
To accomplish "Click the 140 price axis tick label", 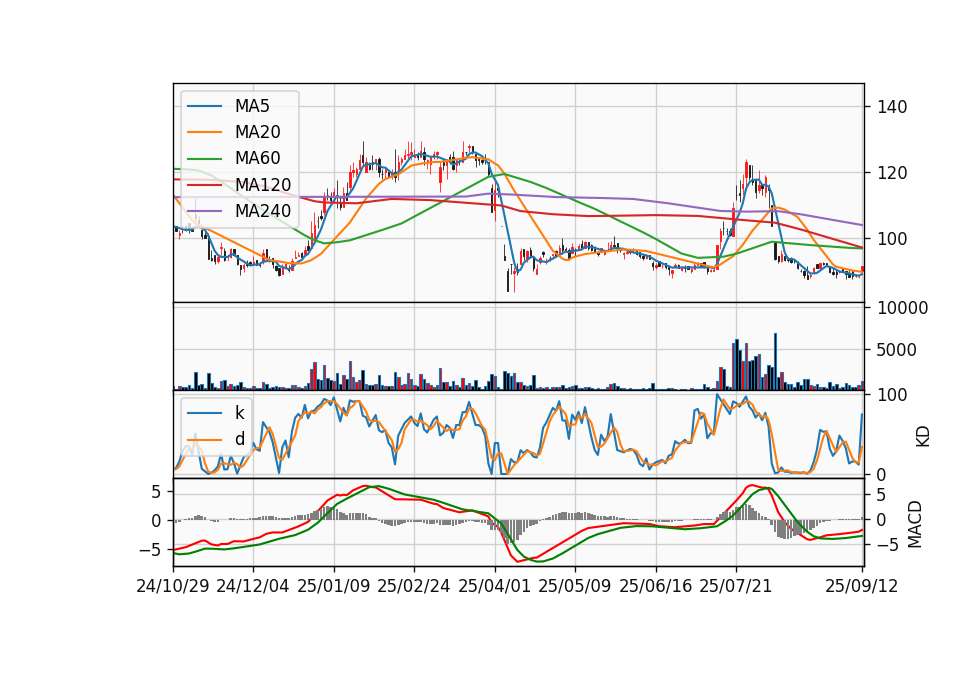I will 892,107.
